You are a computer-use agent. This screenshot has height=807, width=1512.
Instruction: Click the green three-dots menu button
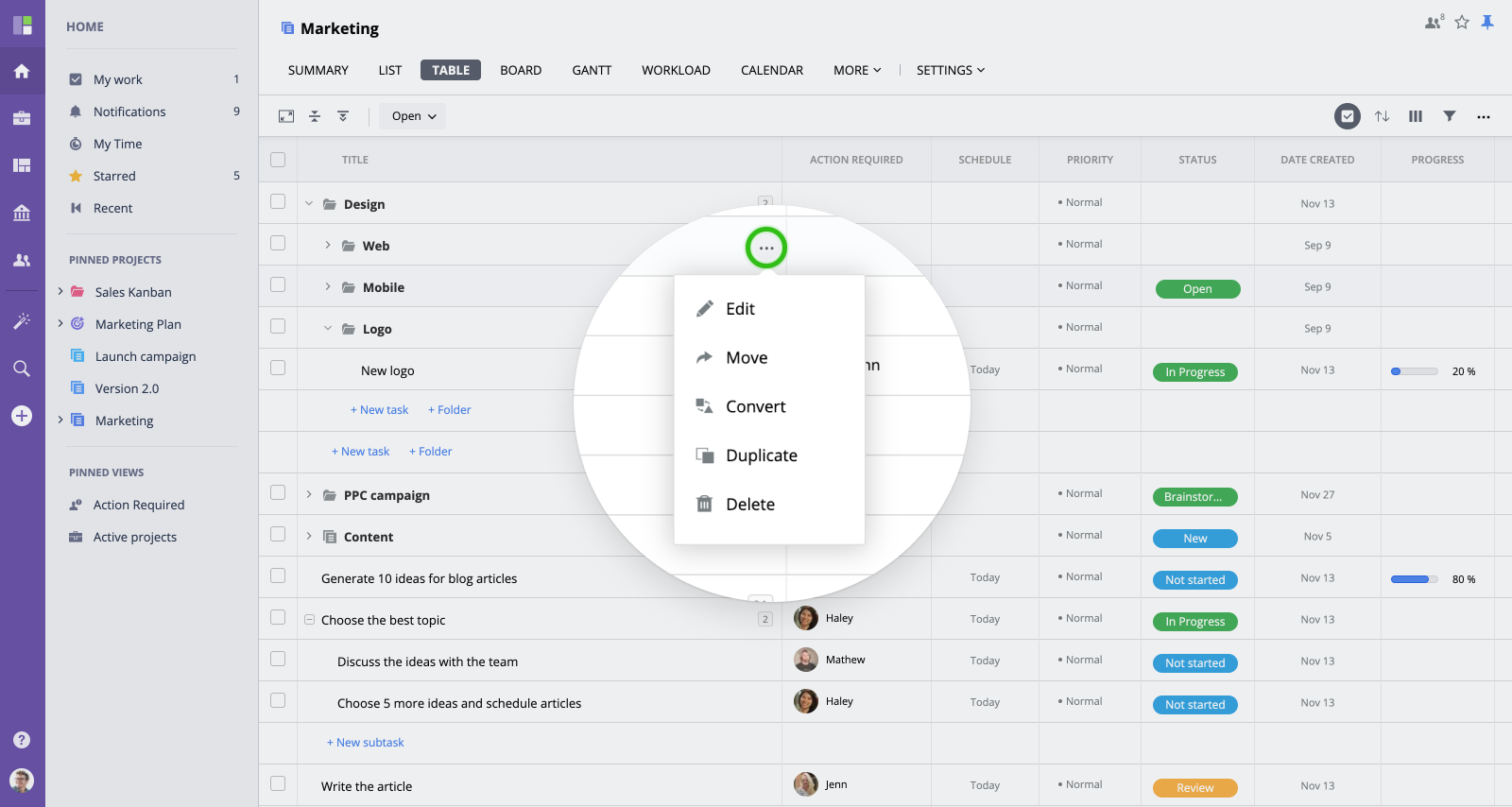pos(765,248)
